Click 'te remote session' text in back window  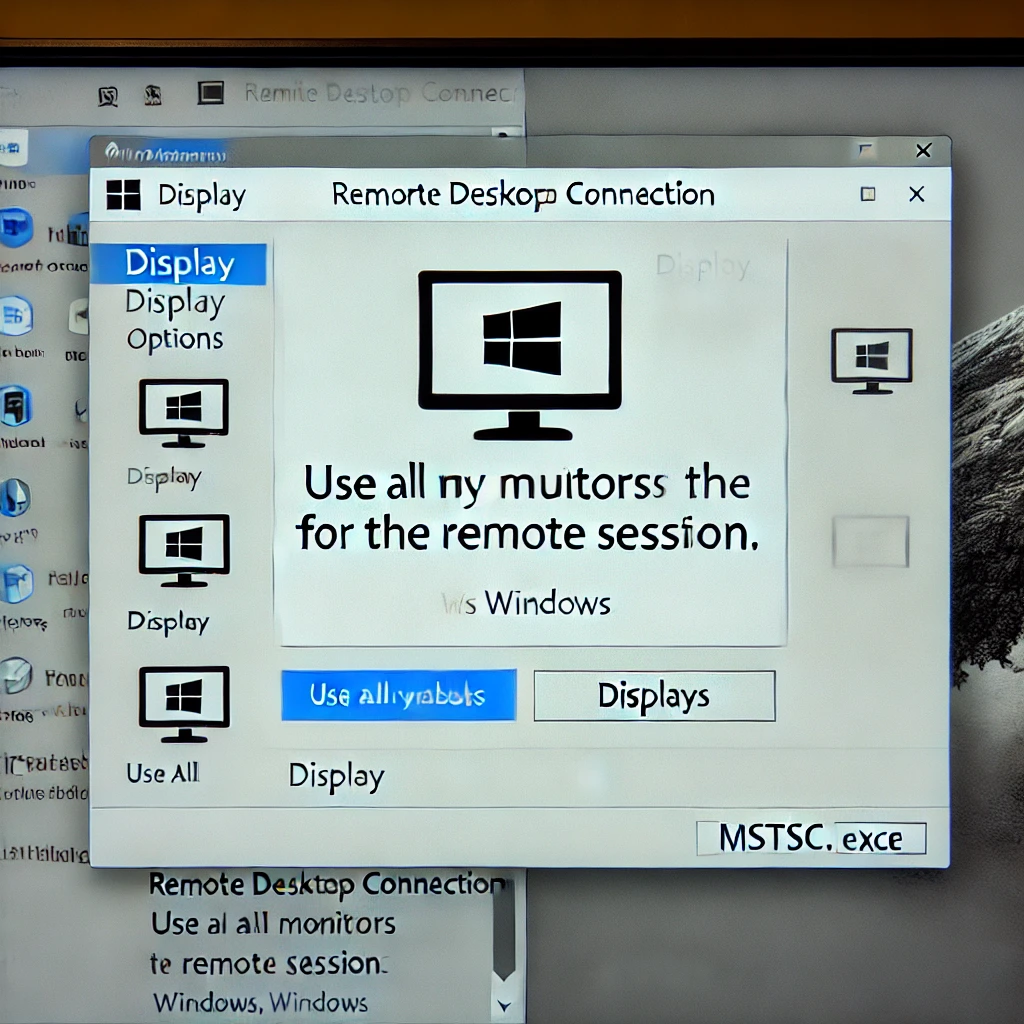click(x=269, y=964)
